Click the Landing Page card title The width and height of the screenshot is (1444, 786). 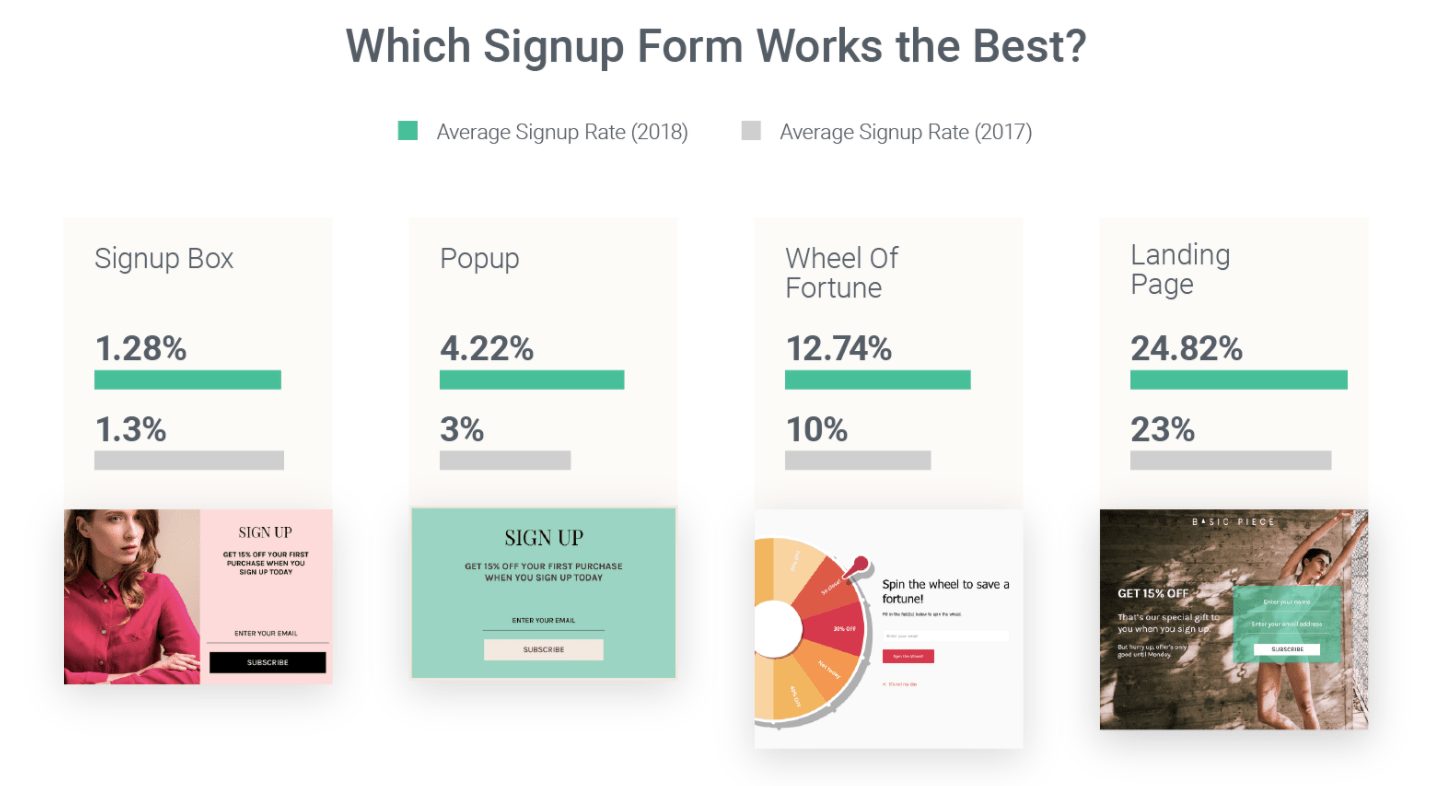(1180, 269)
